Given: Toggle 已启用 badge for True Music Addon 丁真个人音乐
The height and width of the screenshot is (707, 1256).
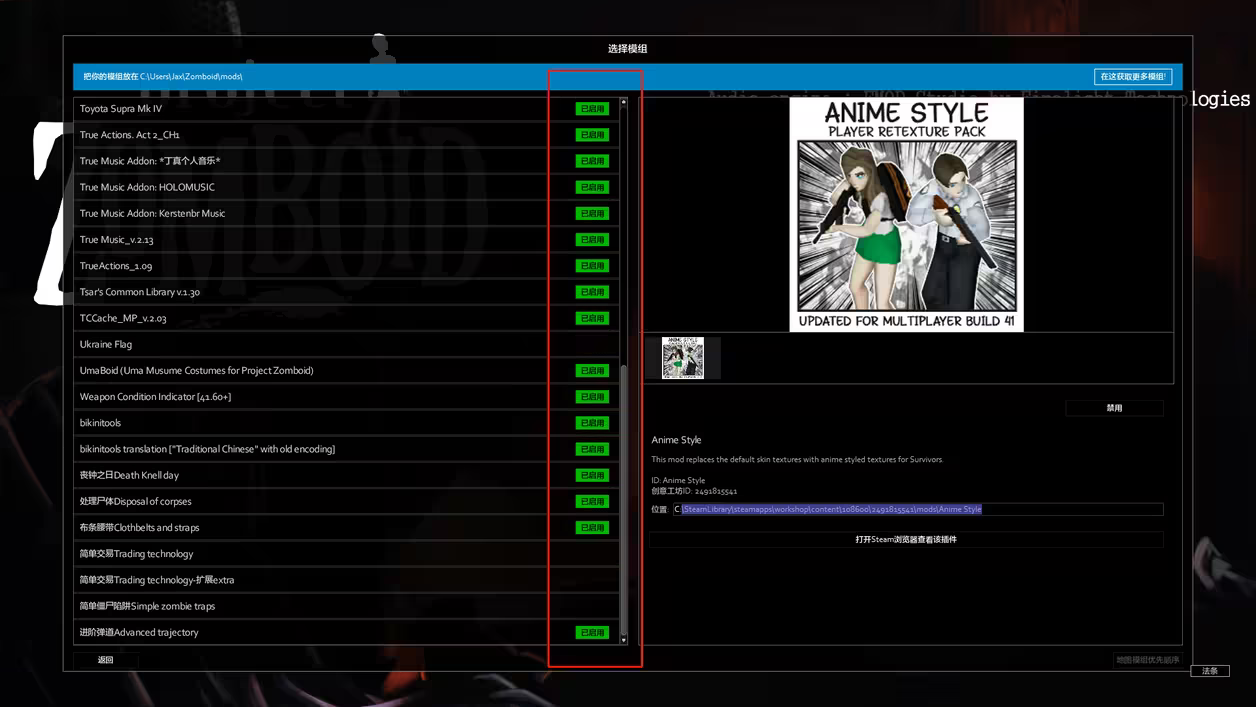Looking at the screenshot, I should pyautogui.click(x=592, y=161).
